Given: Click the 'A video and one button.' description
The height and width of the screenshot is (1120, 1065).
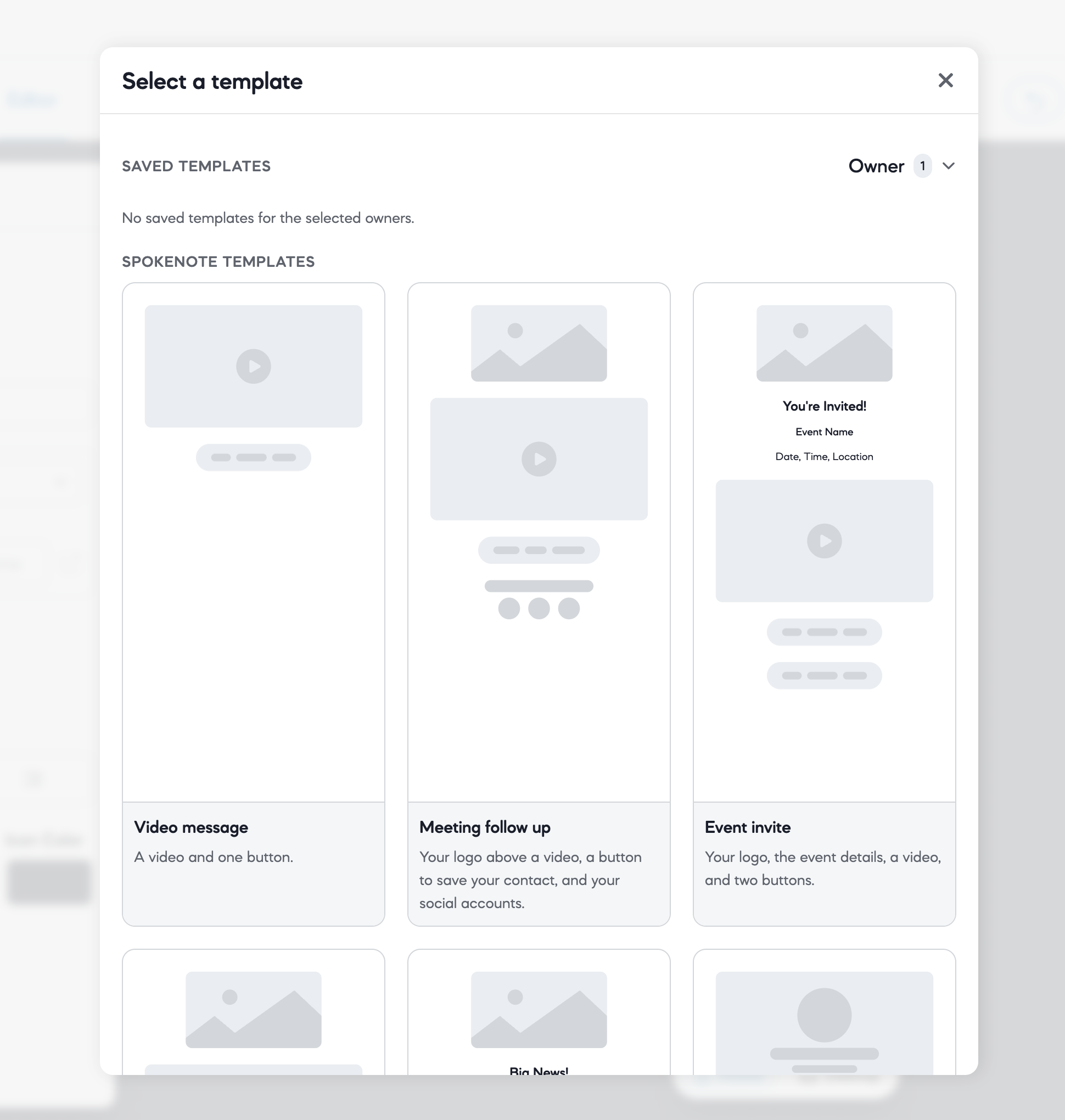Looking at the screenshot, I should pos(214,856).
